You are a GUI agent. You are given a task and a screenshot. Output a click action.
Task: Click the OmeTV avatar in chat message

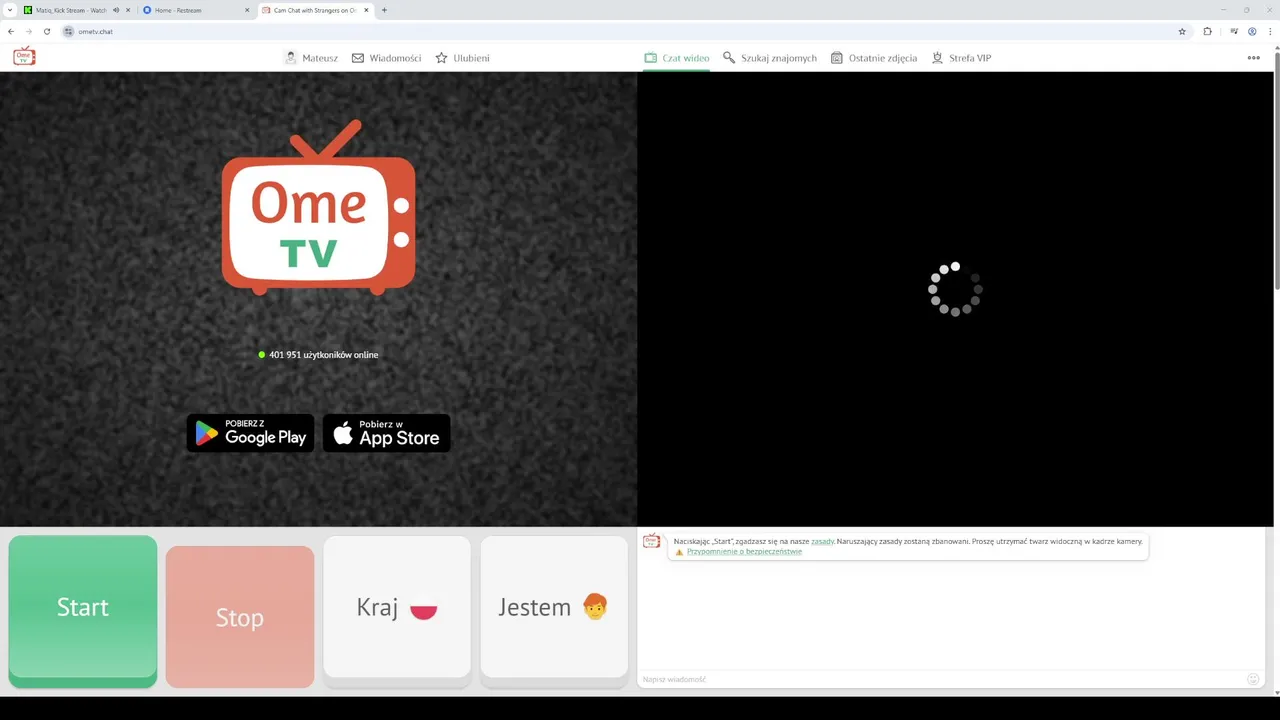651,541
